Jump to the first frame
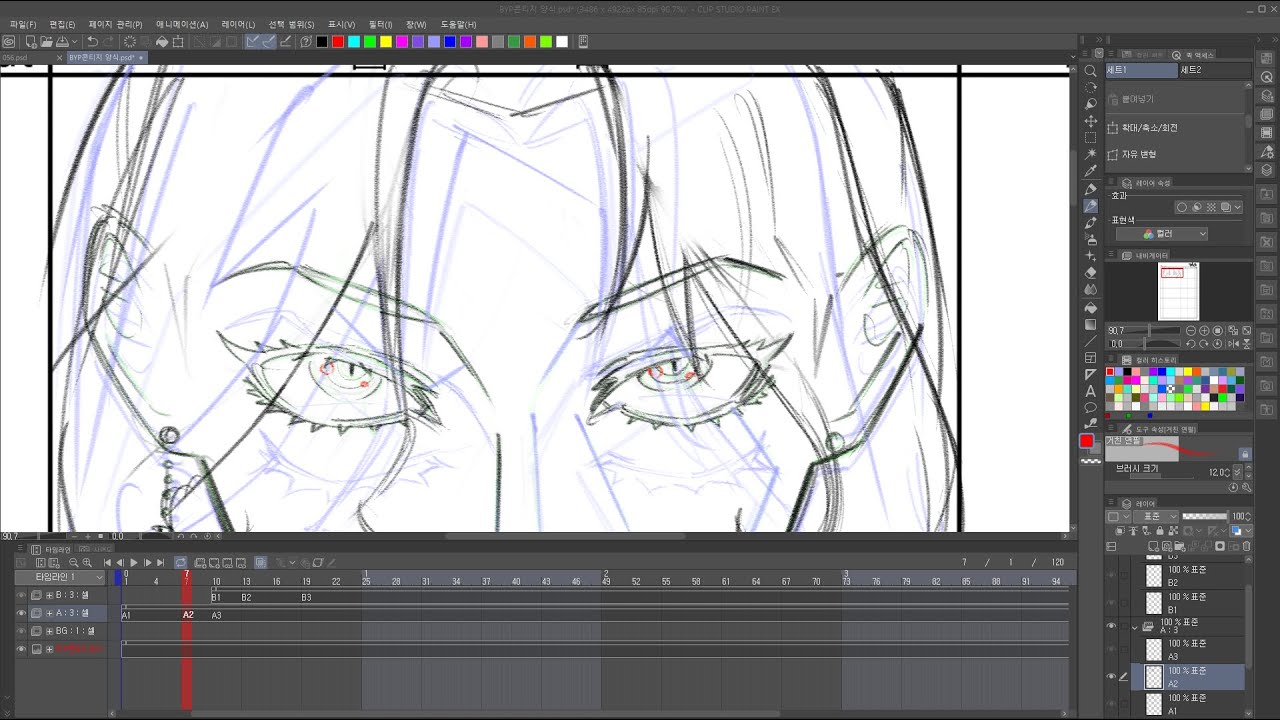 [107, 563]
